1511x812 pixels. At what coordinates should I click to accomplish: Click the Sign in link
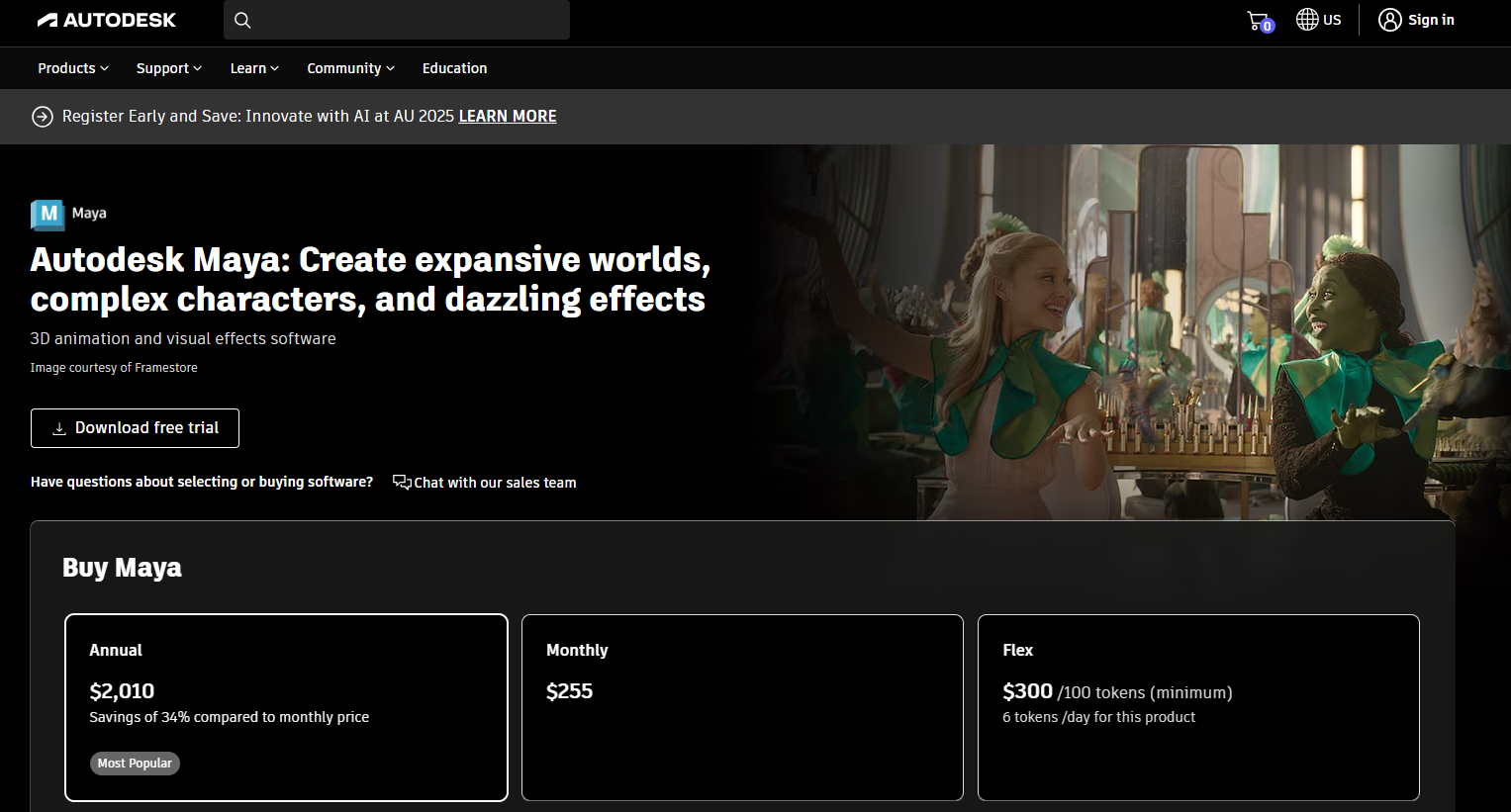pyautogui.click(x=1431, y=20)
